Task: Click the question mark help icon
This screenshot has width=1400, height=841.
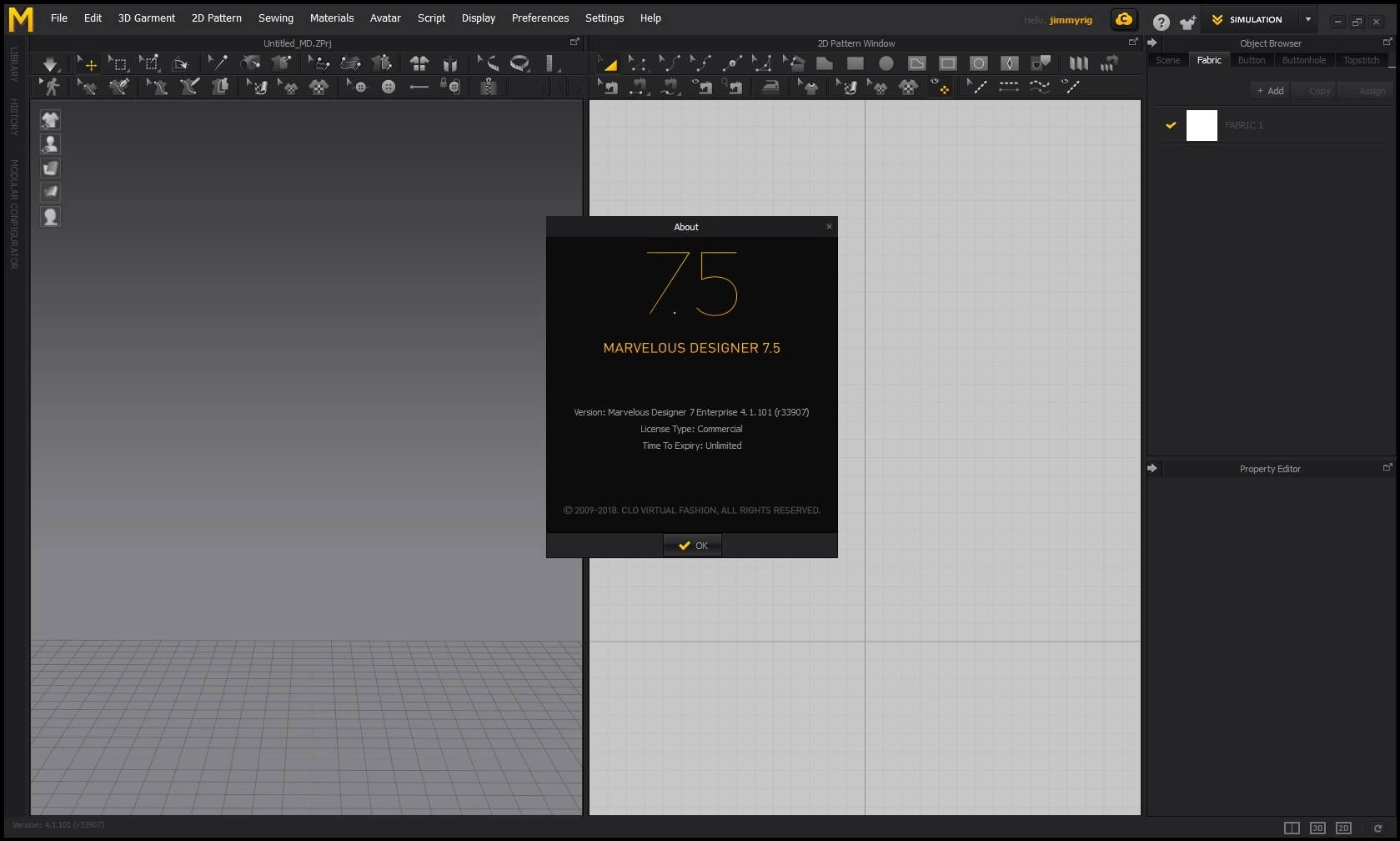Action: (x=1161, y=22)
